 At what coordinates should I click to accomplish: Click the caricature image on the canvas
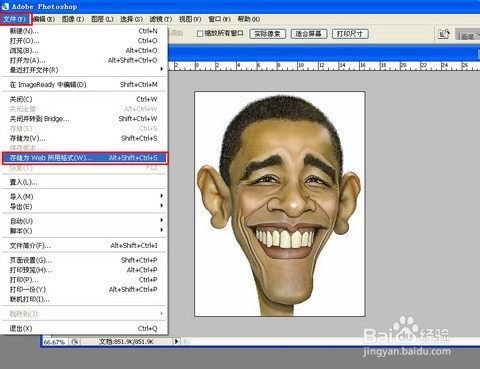[x=280, y=204]
